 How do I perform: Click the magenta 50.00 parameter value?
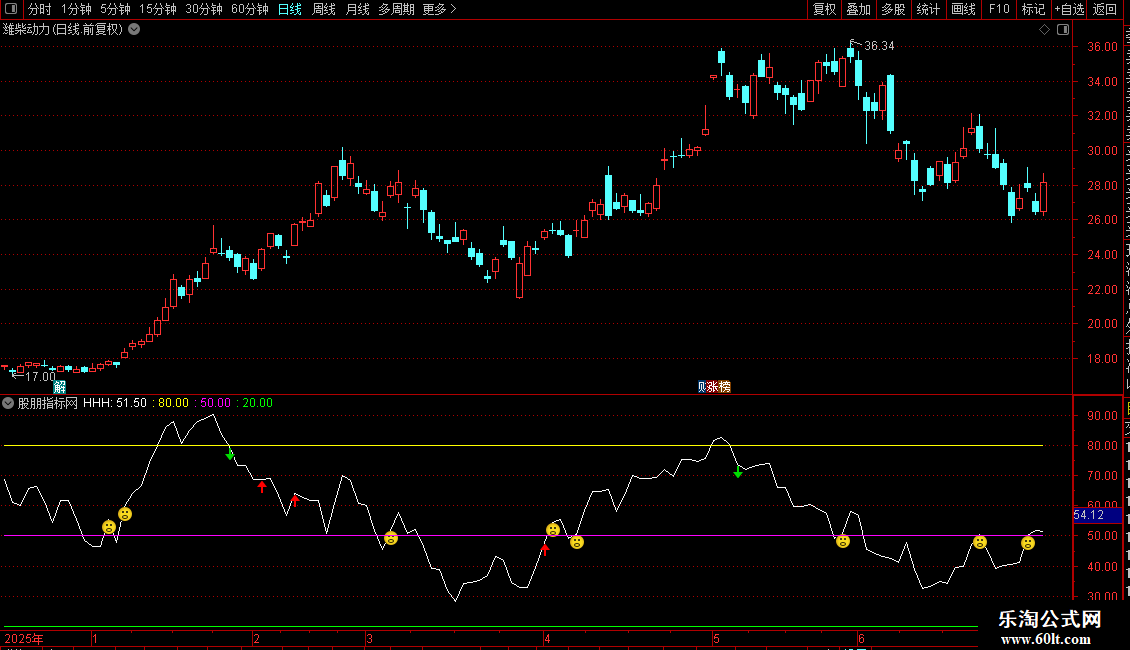tap(215, 403)
